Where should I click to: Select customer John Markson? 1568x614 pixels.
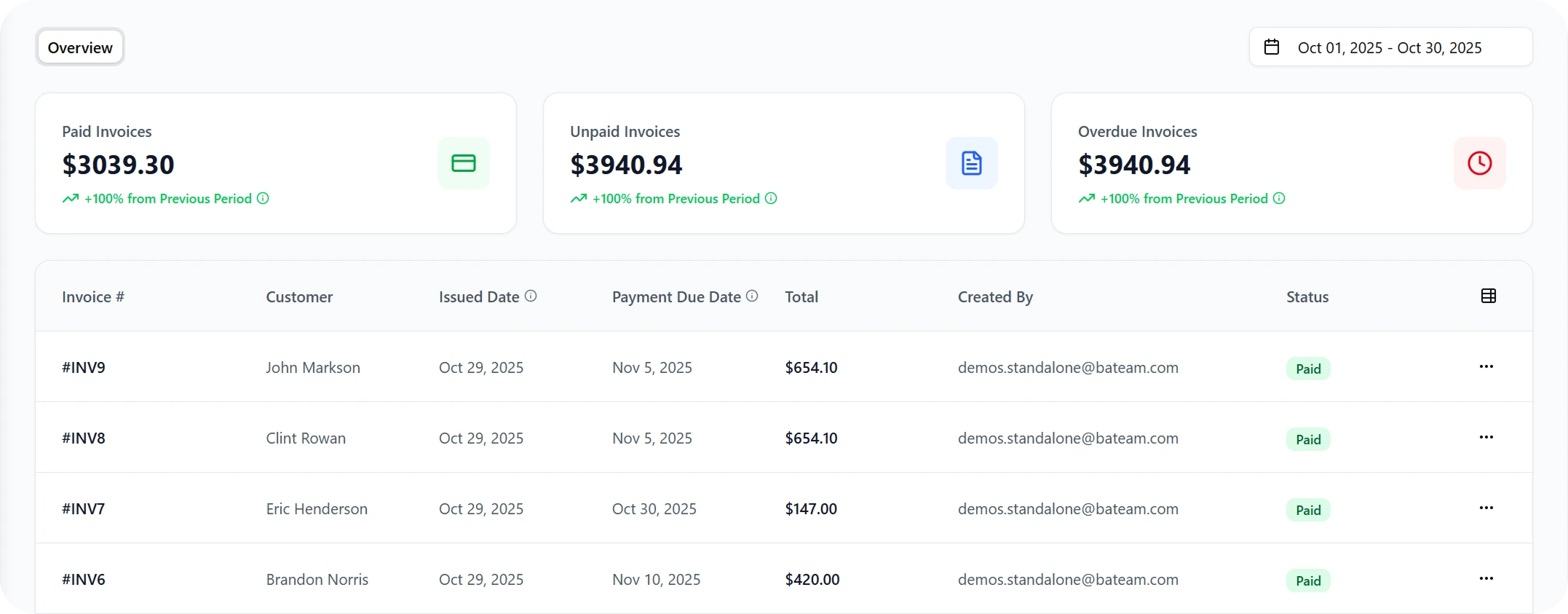pyautogui.click(x=313, y=368)
